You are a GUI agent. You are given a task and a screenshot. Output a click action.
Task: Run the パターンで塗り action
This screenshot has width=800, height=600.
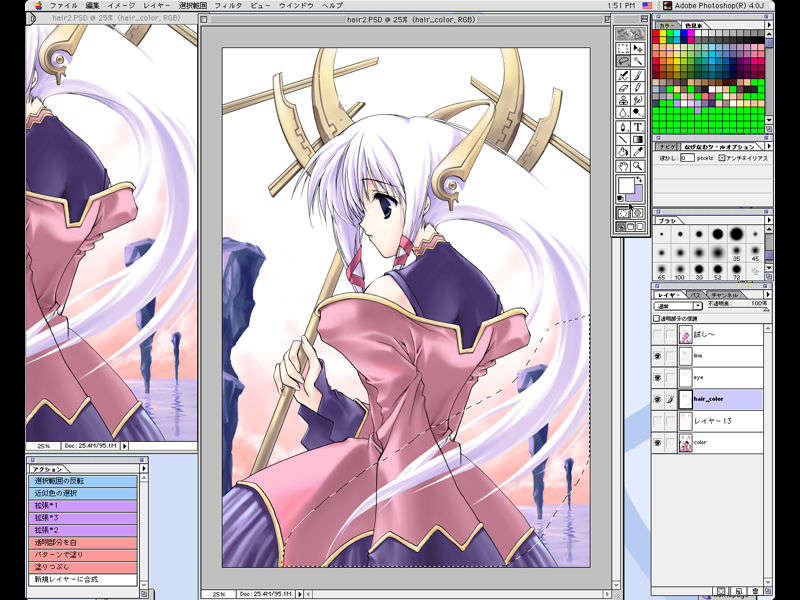83,555
